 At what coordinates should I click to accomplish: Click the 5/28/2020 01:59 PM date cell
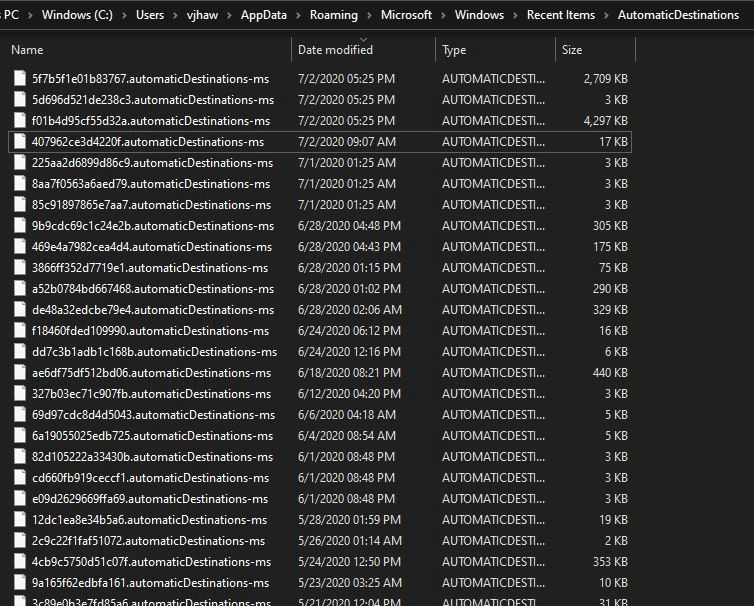pos(349,519)
